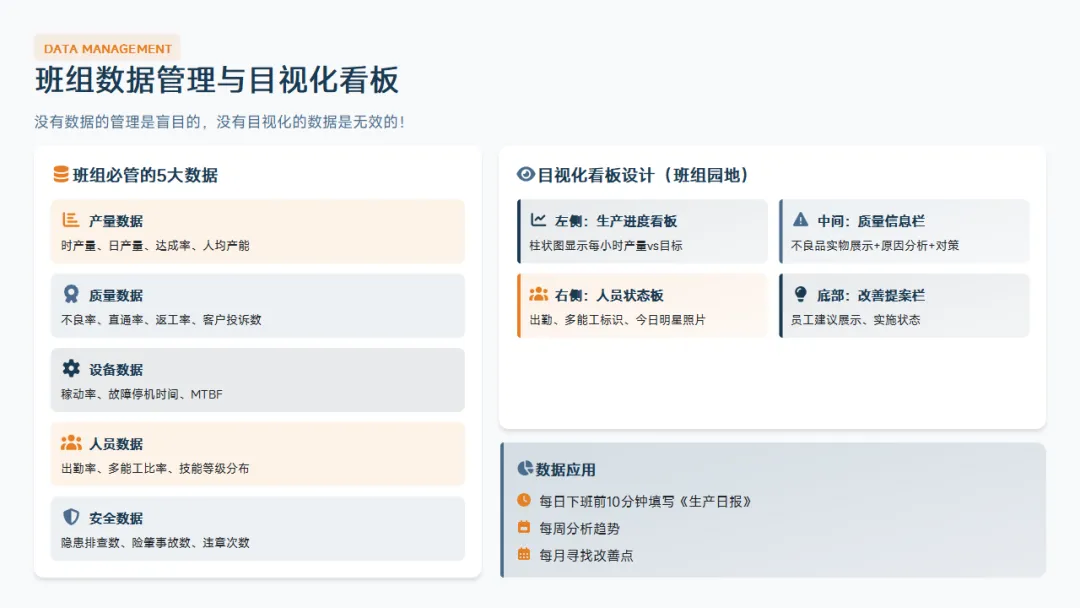Screen dimensions: 1080x608
Task: Click the people icon beside 人员状态板
Action: tap(538, 295)
